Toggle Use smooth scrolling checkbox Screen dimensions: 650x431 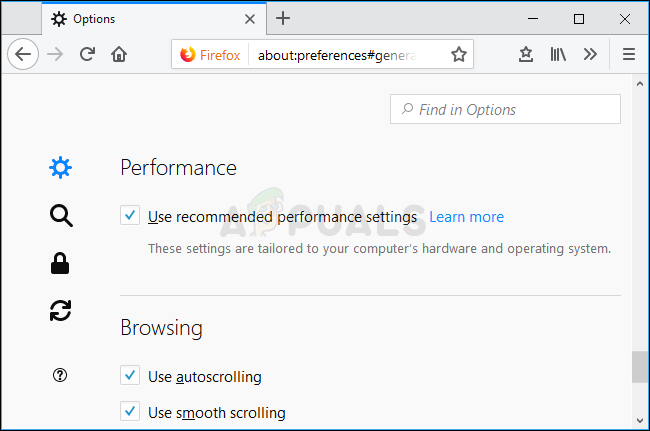click(130, 411)
